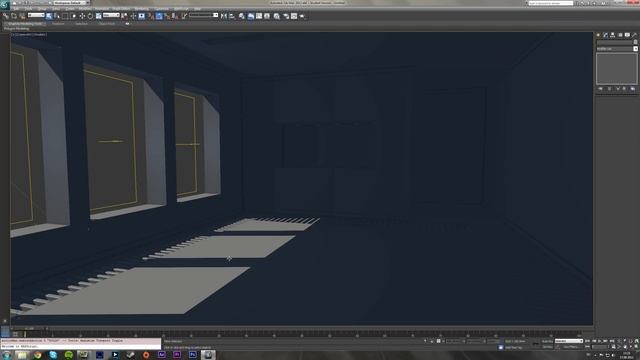Click the time slider handle
Screen dimensions: 640x360
pyautogui.click(x=29, y=328)
